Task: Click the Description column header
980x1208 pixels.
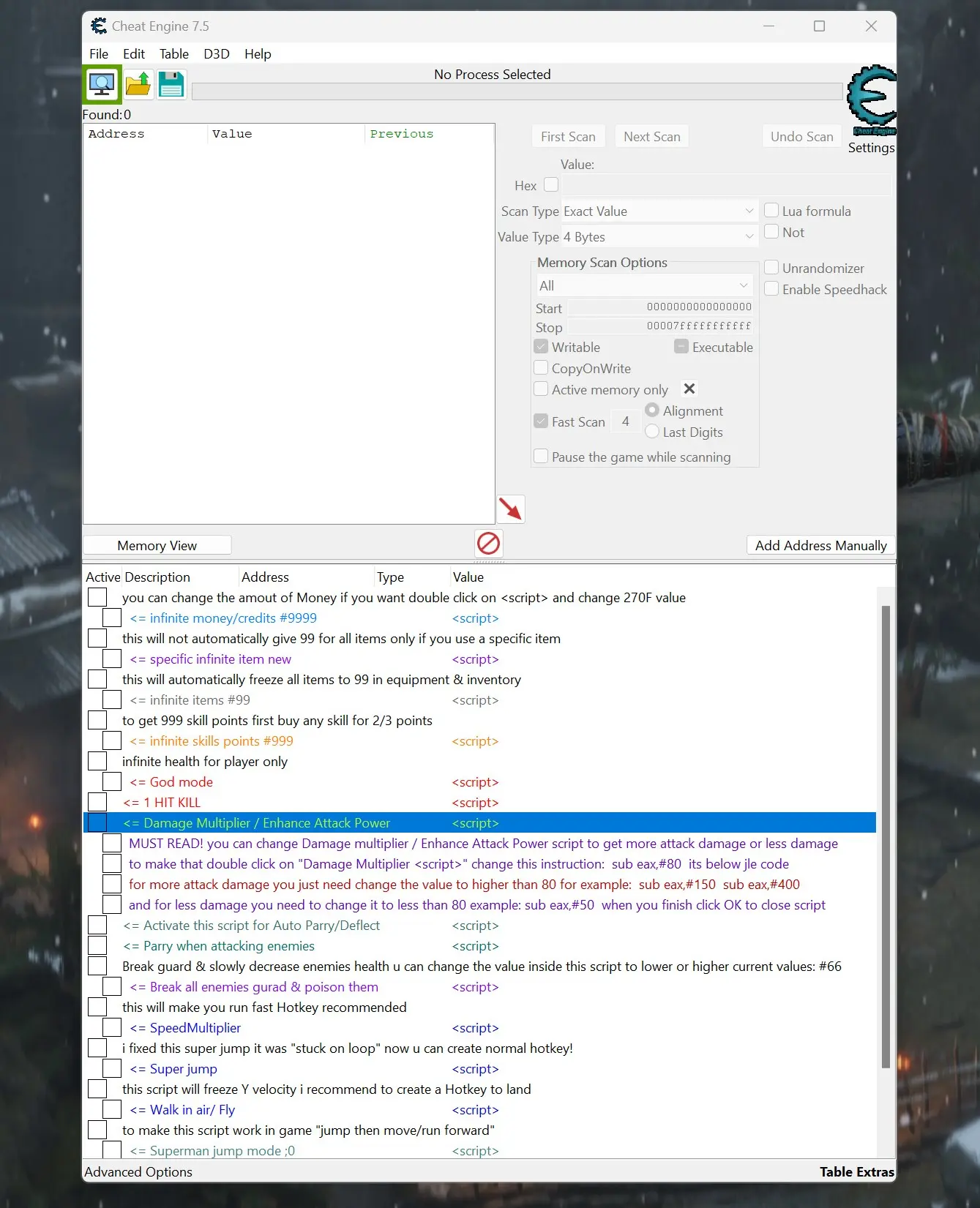Action: [157, 577]
